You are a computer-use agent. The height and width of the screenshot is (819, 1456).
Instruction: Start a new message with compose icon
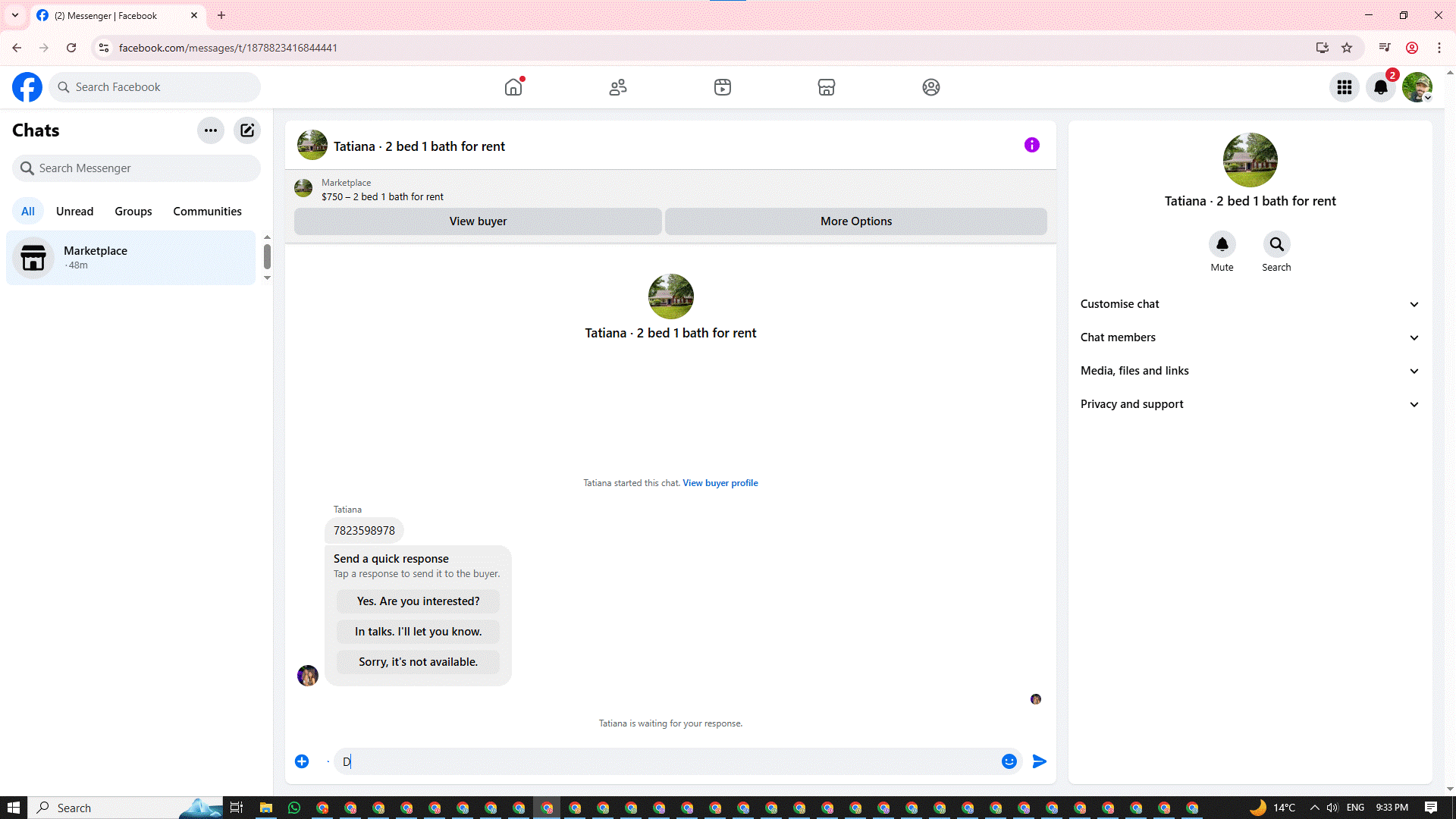247,130
